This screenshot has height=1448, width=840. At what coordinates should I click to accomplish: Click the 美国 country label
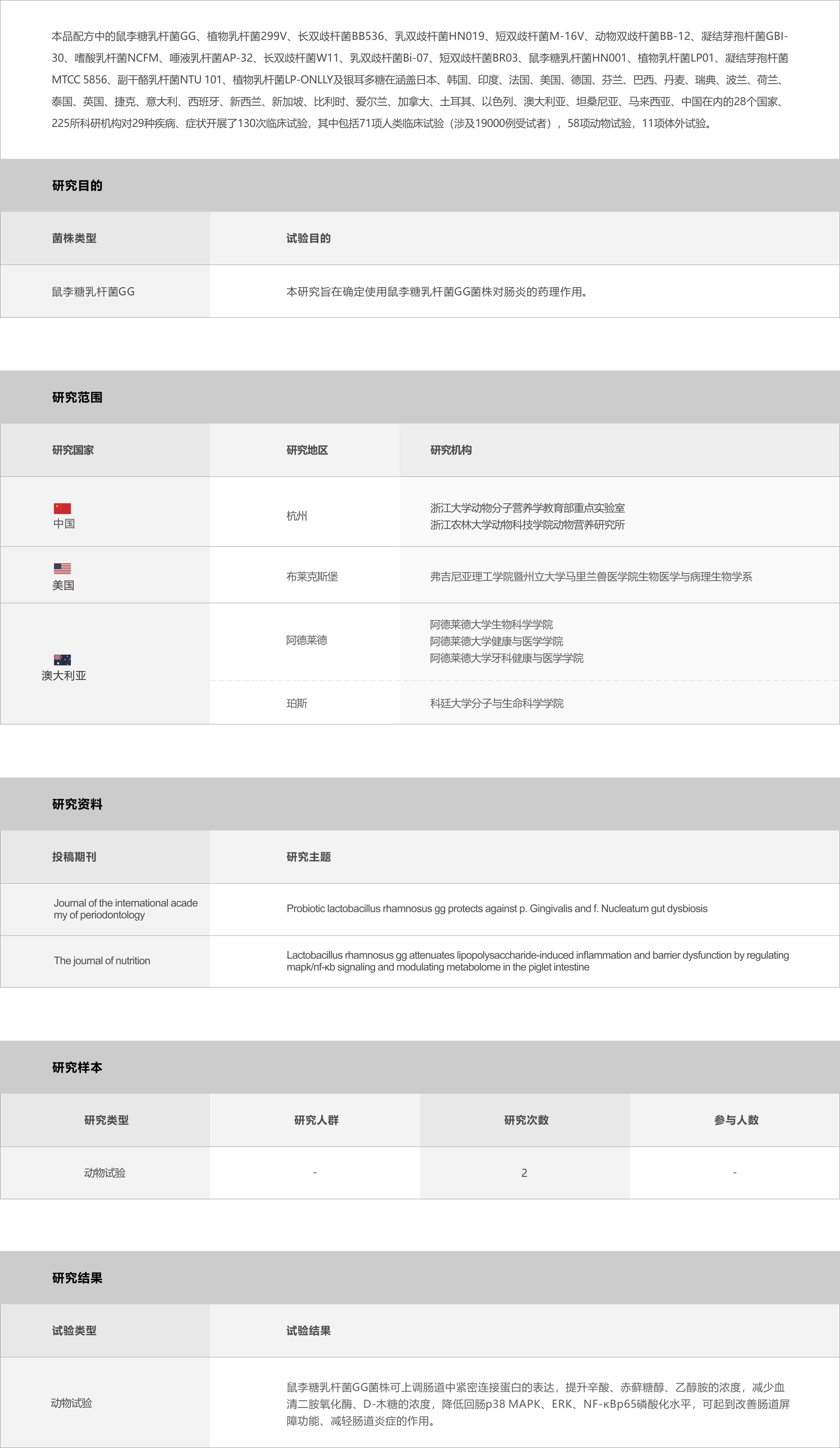coord(63,585)
